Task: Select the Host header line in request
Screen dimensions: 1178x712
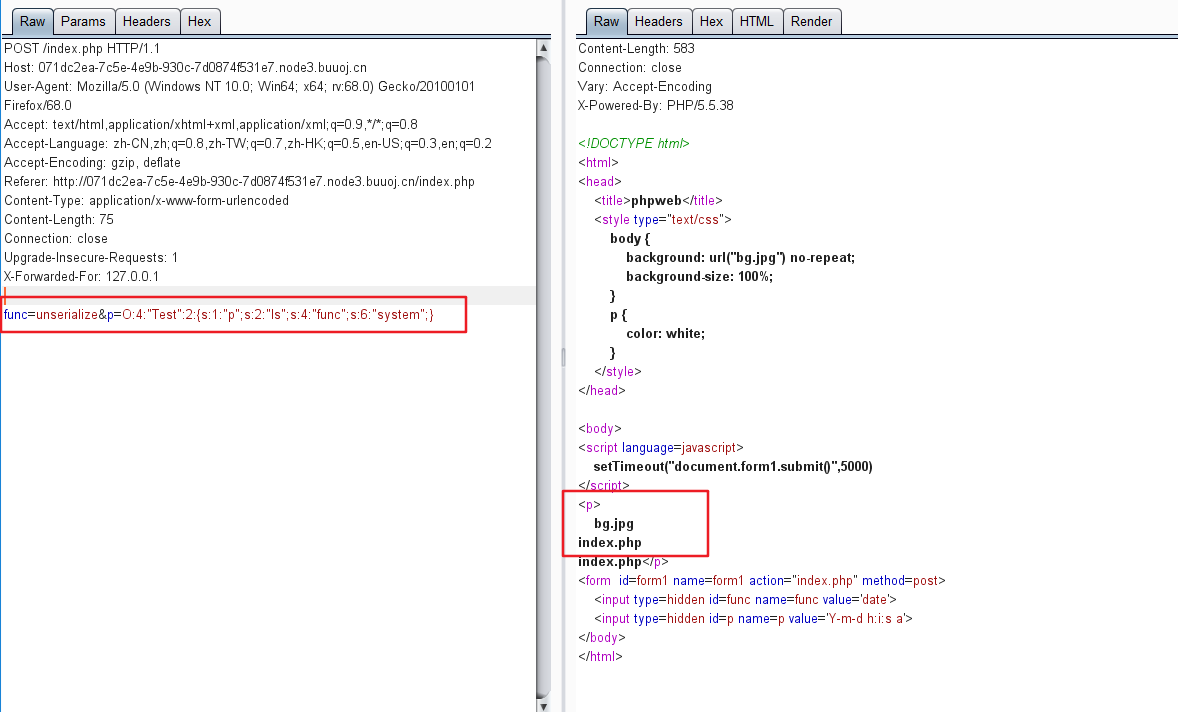Action: [x=186, y=68]
